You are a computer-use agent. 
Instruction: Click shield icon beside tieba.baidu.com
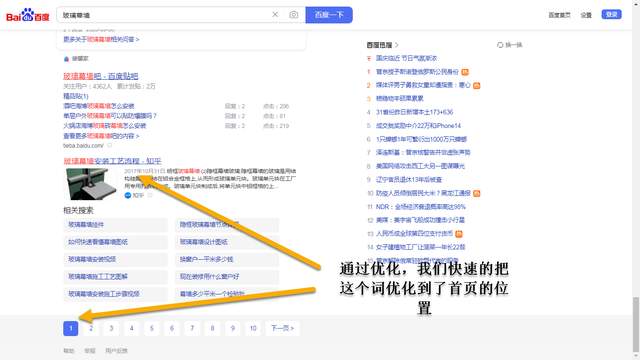[109, 145]
